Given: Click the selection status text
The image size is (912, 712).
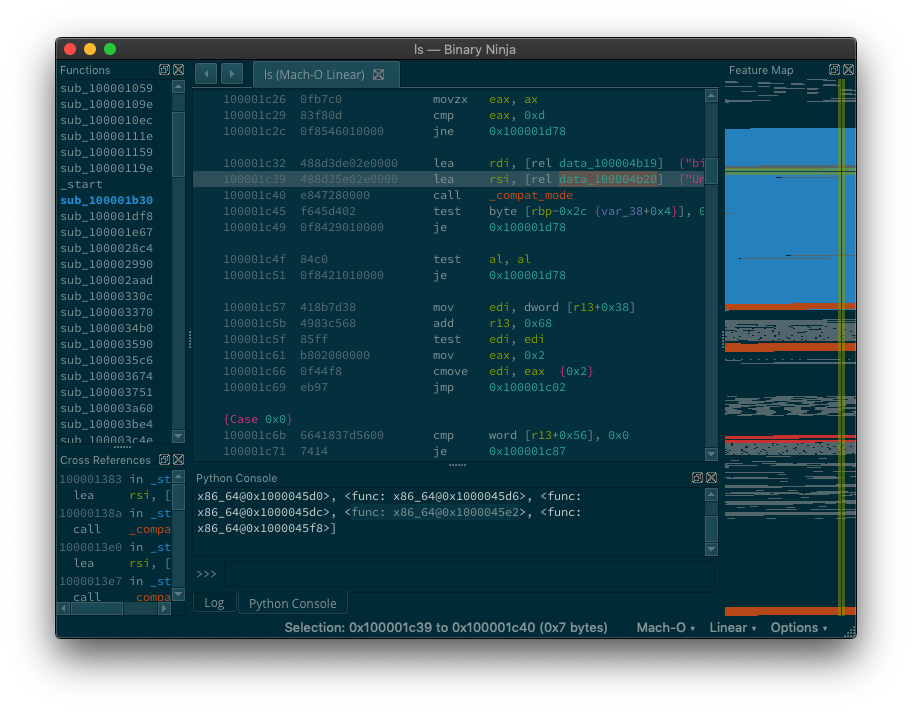Looking at the screenshot, I should (x=446, y=628).
